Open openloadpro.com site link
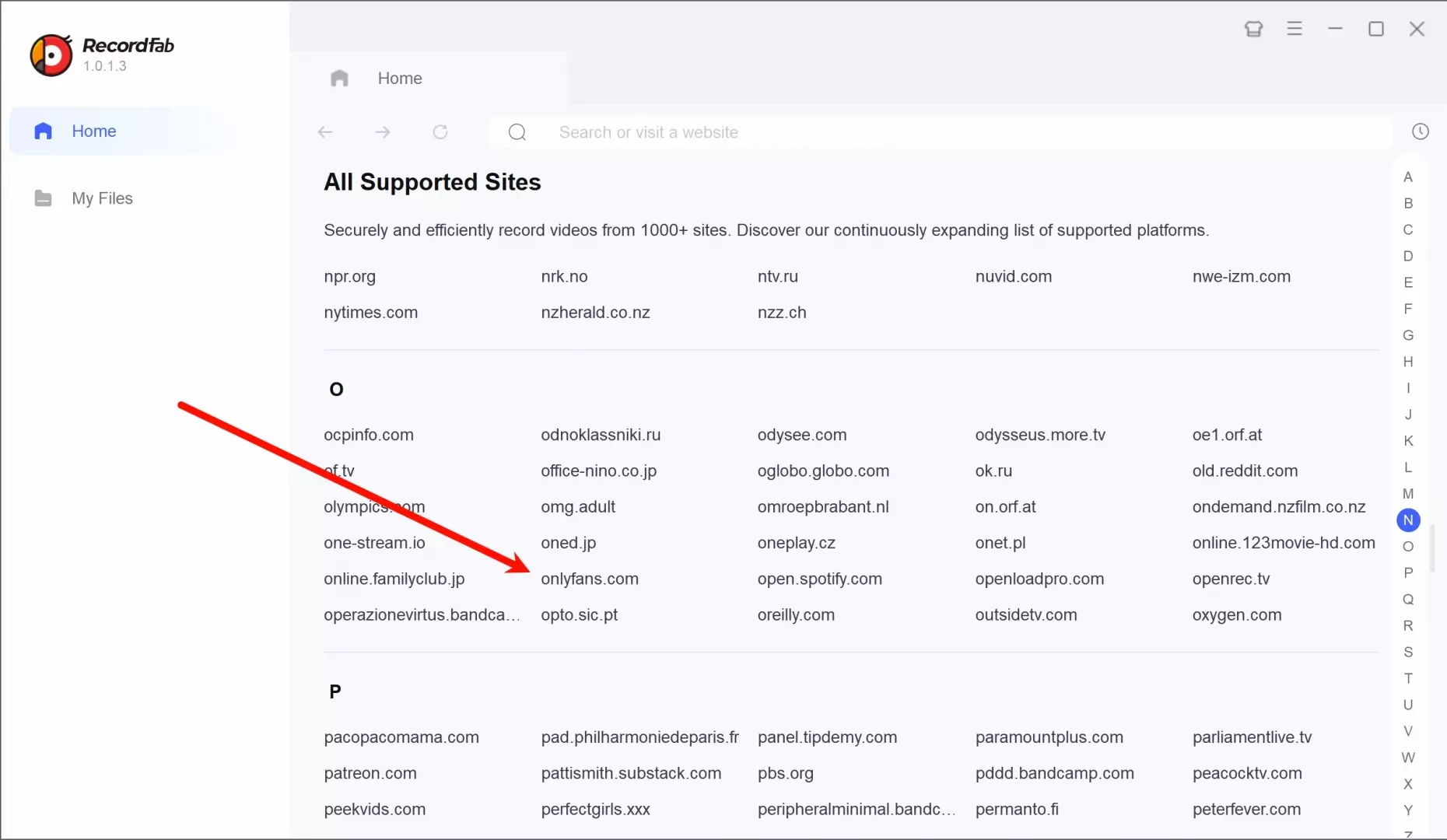1447x840 pixels. point(1039,579)
